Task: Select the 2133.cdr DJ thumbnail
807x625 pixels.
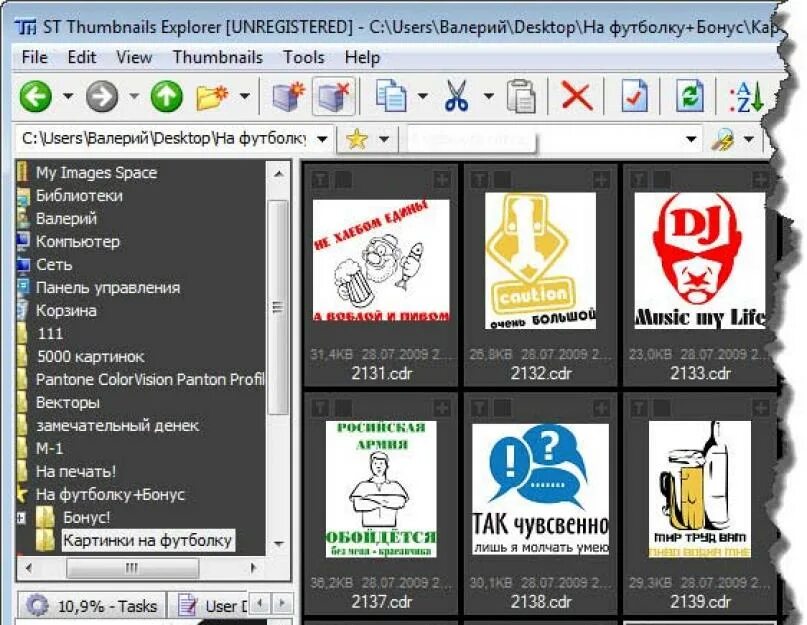Action: click(x=699, y=261)
